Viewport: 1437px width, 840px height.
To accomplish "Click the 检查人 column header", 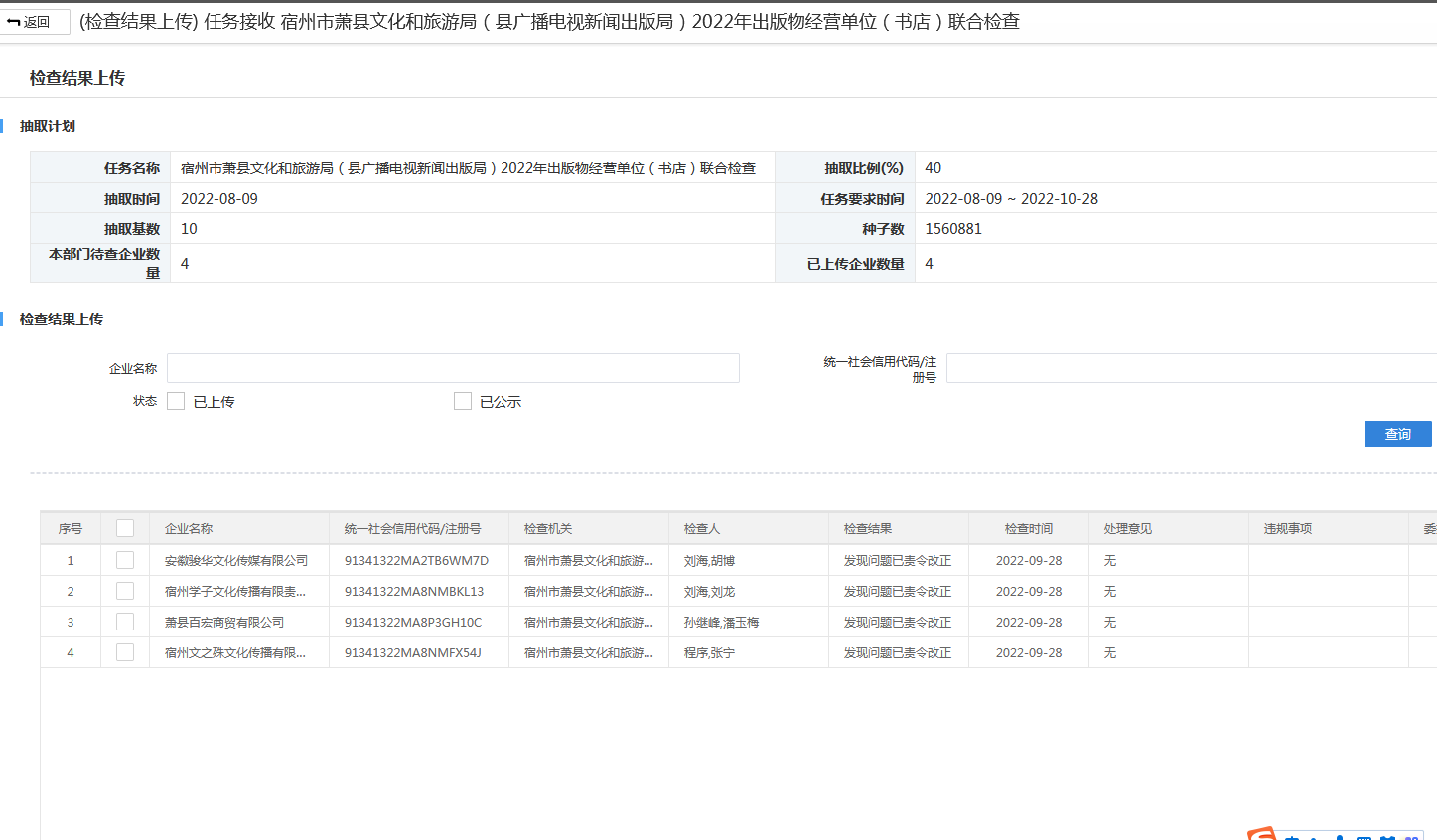I will point(701,529).
